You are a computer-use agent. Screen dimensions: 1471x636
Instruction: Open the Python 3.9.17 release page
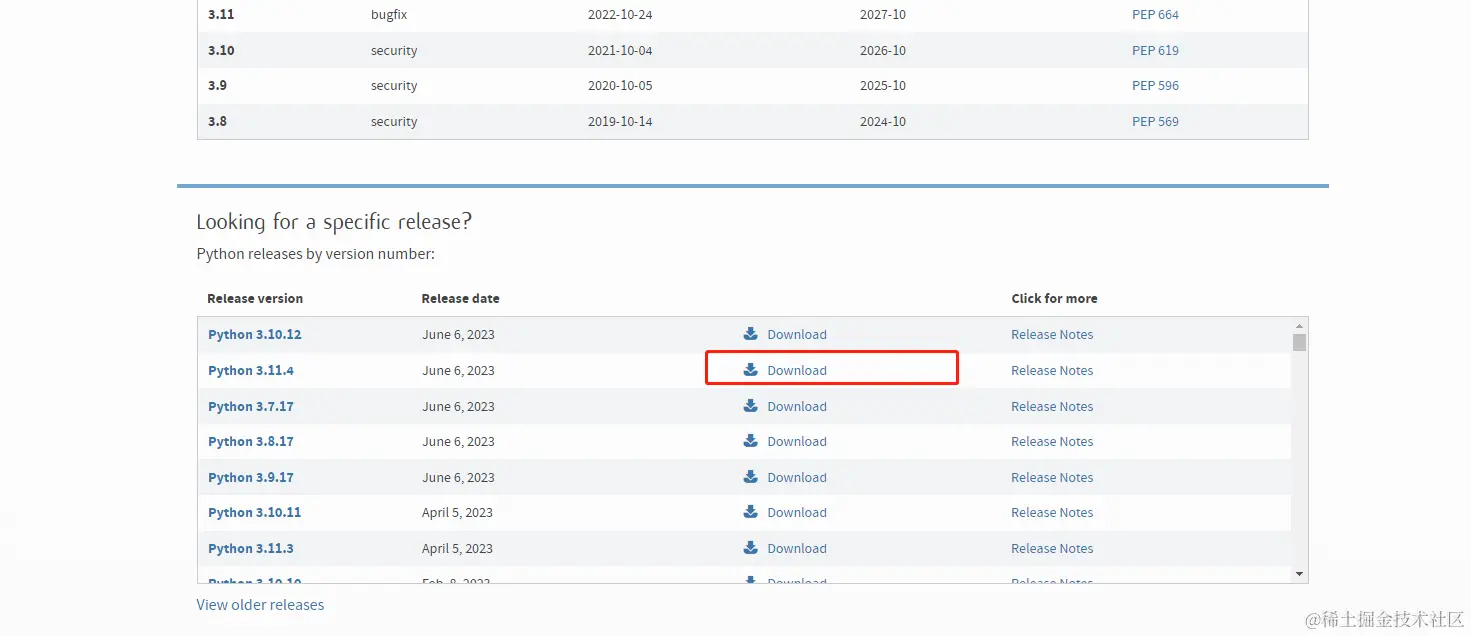[251, 477]
